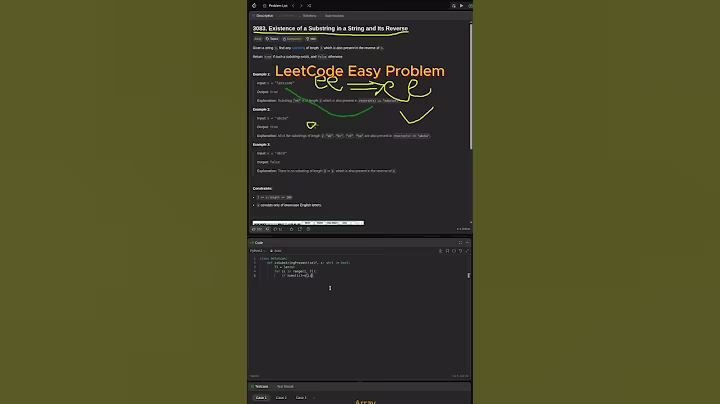Add a new testcase with plus
720x404 pixels.
point(314,398)
